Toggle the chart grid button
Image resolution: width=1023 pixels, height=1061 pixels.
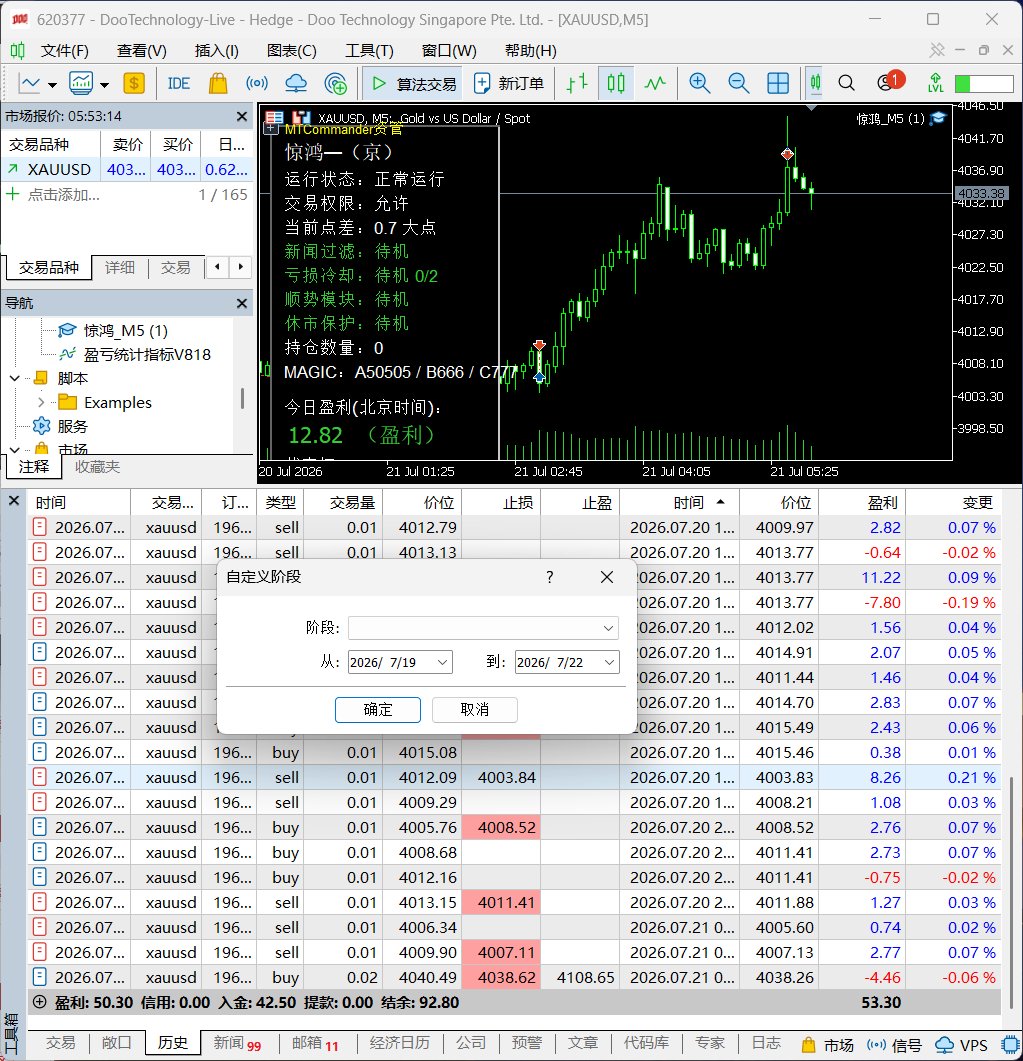point(778,83)
